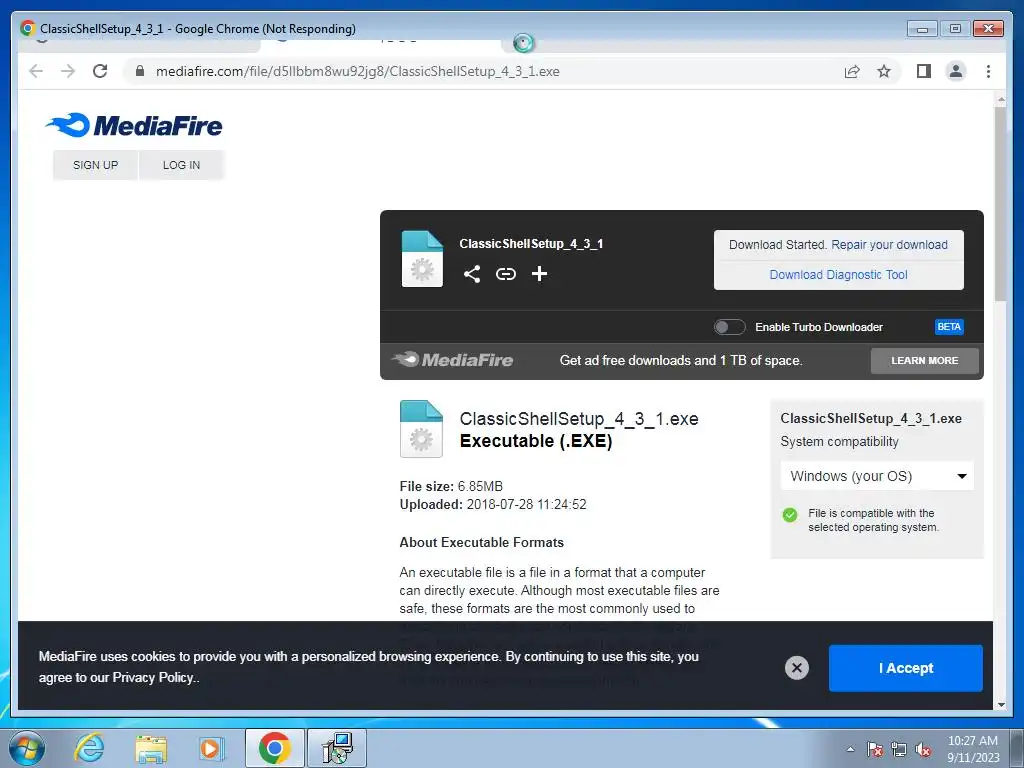Viewport: 1024px width, 768px height.
Task: Click Chrome icon in taskbar
Action: click(x=274, y=748)
